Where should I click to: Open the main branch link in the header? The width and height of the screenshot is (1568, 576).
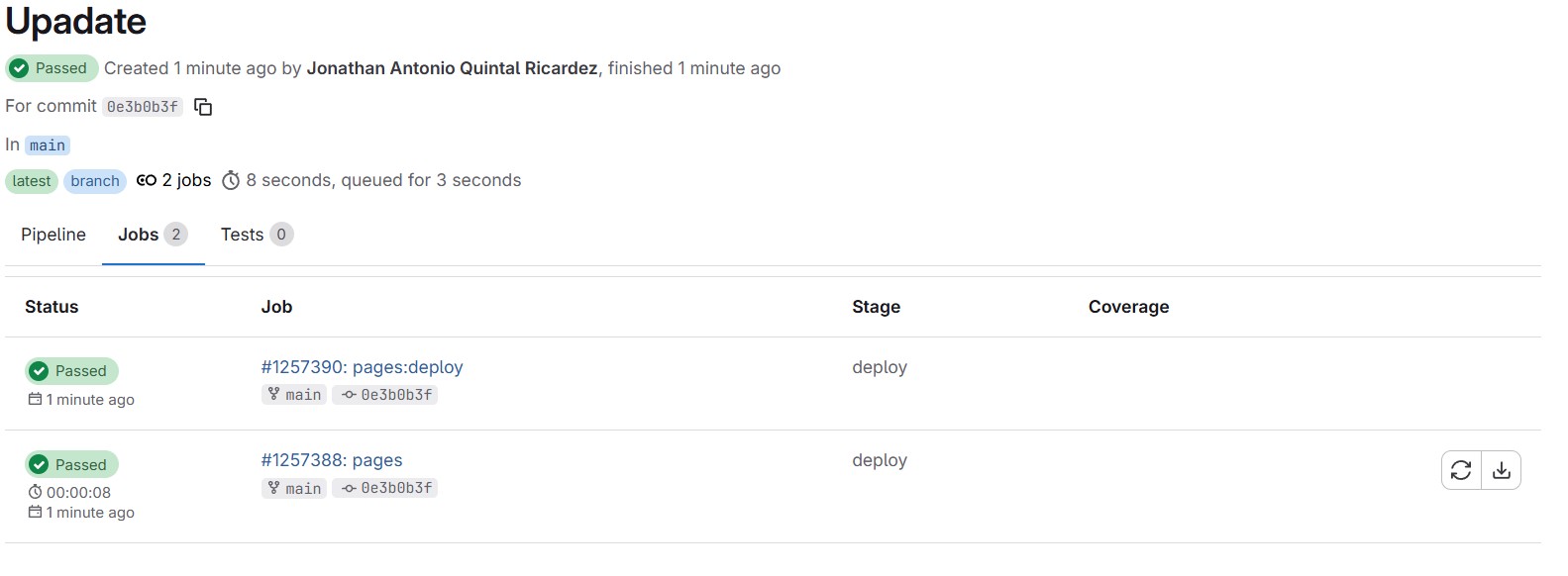click(47, 145)
